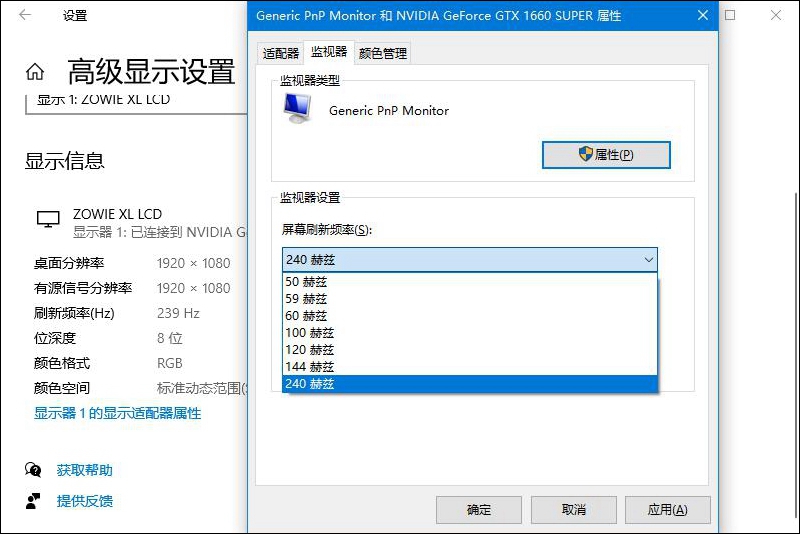This screenshot has height=534, width=800.
Task: Open the 显示 1: ZOWIE XL LCD selector
Action: (136, 104)
